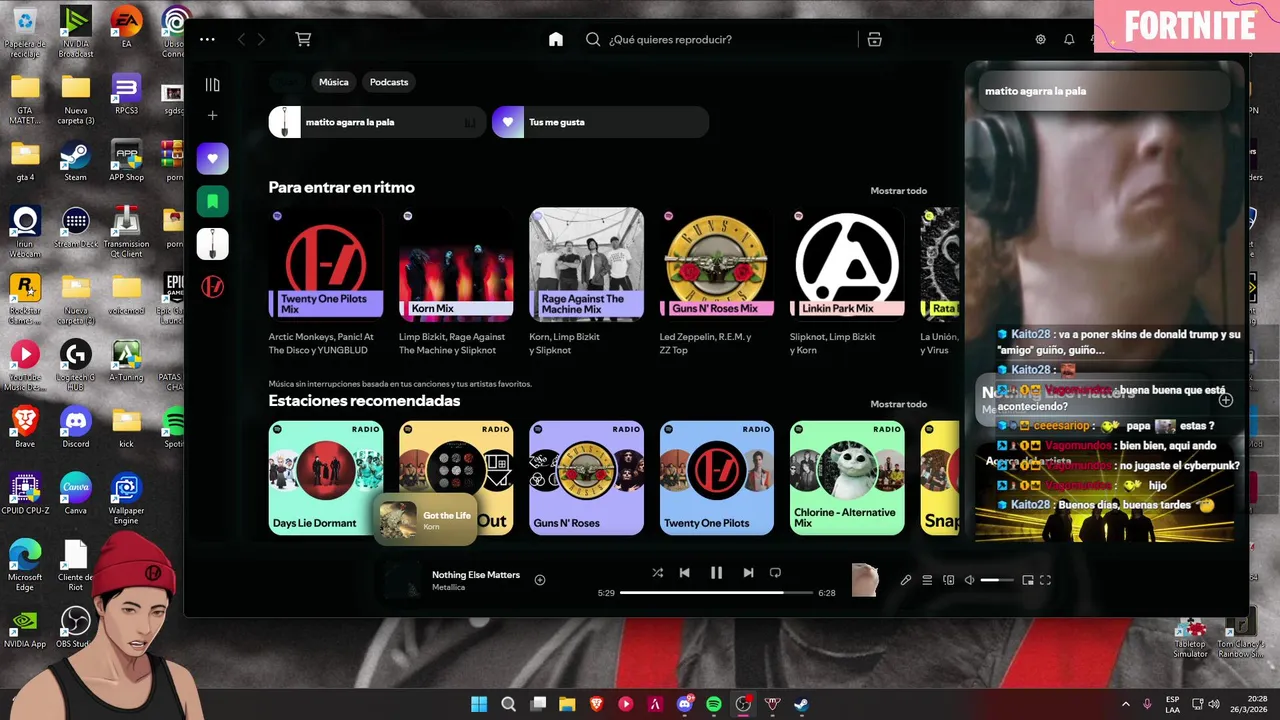
Task: Open Spotify from the taskbar
Action: [x=714, y=704]
